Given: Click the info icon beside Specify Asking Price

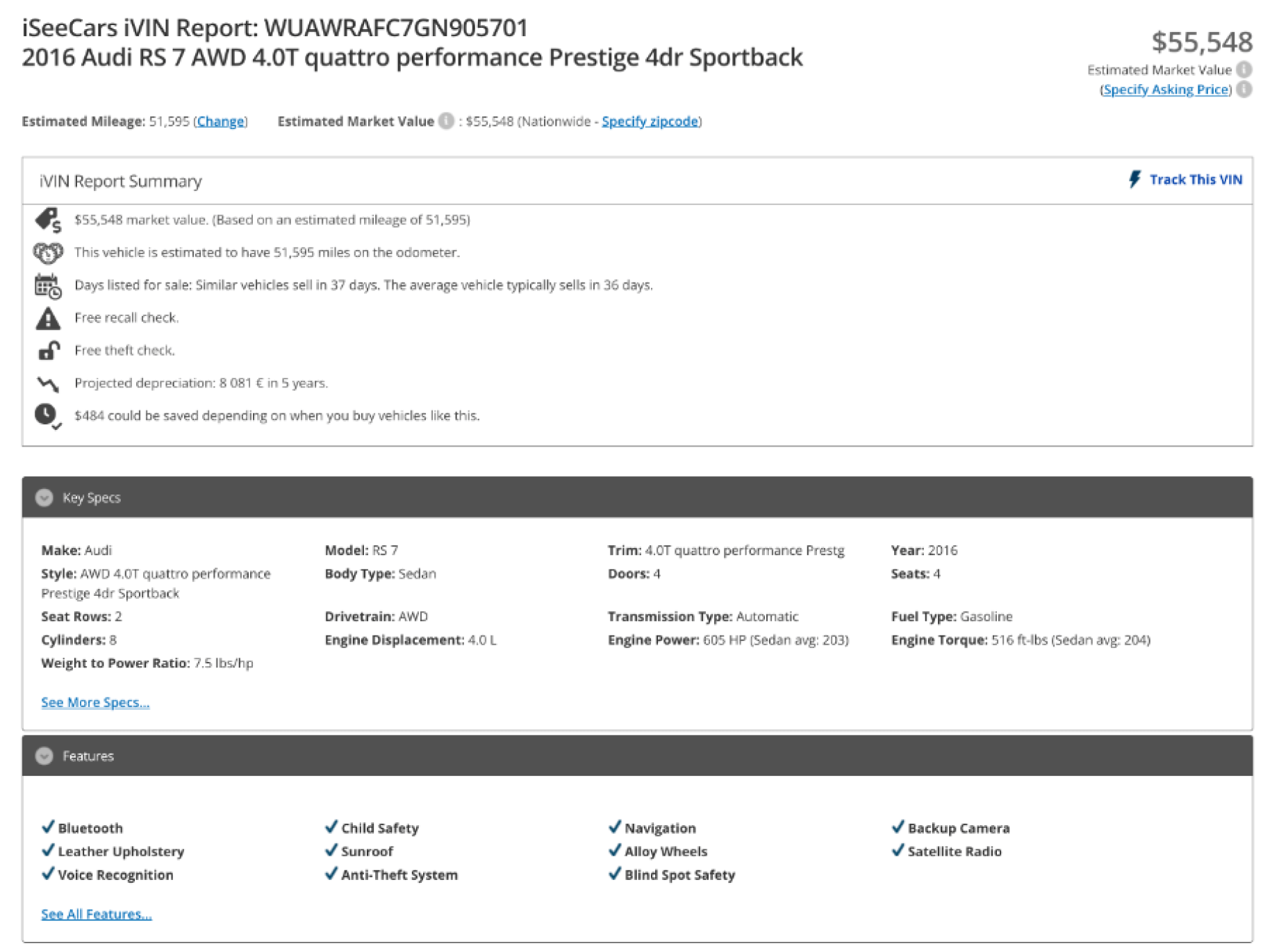Looking at the screenshot, I should tap(1244, 90).
